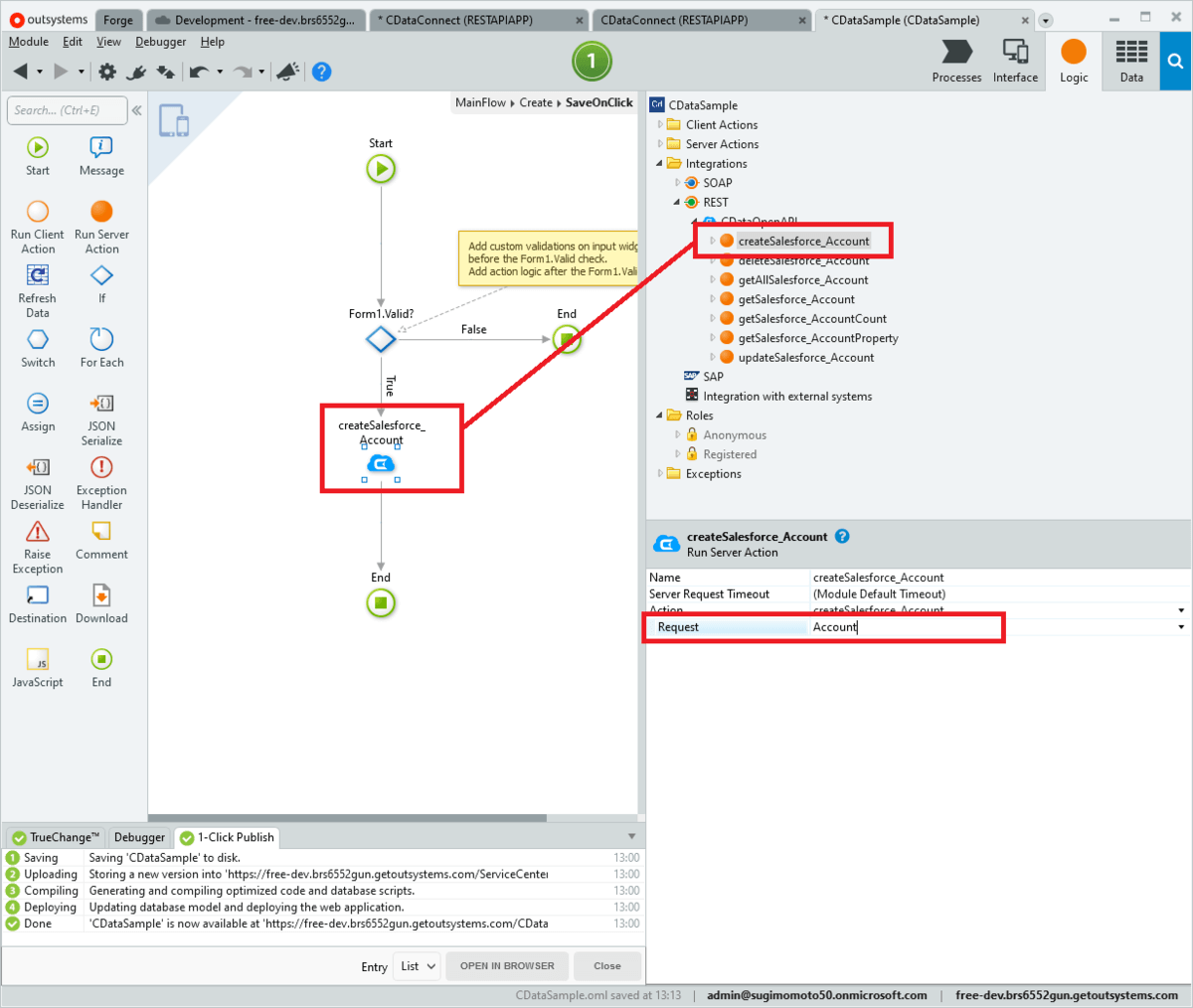Image resolution: width=1193 pixels, height=1008 pixels.
Task: Select the JSON Serialize tool
Action: [x=101, y=419]
